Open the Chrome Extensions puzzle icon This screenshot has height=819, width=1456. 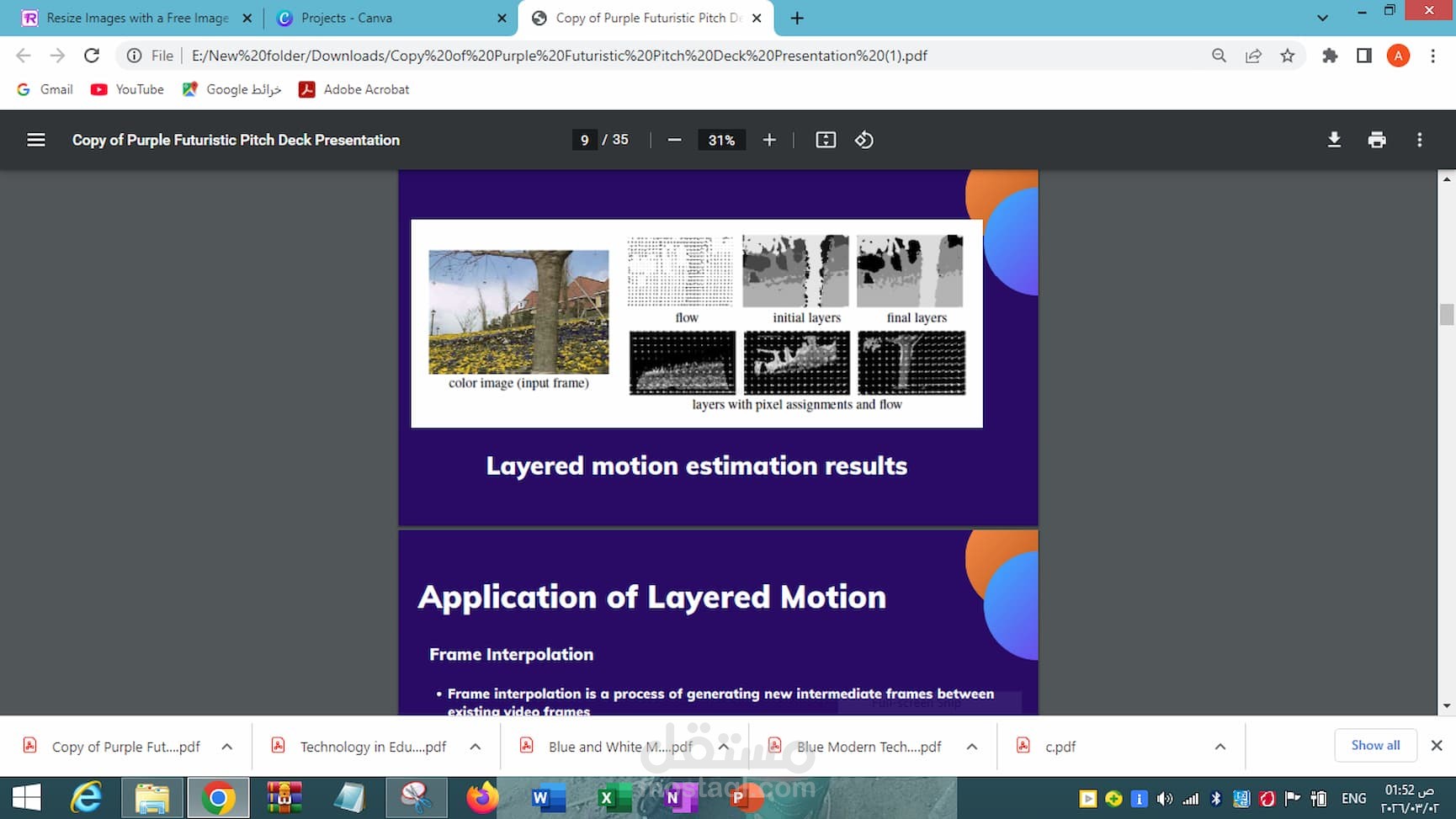point(1330,56)
